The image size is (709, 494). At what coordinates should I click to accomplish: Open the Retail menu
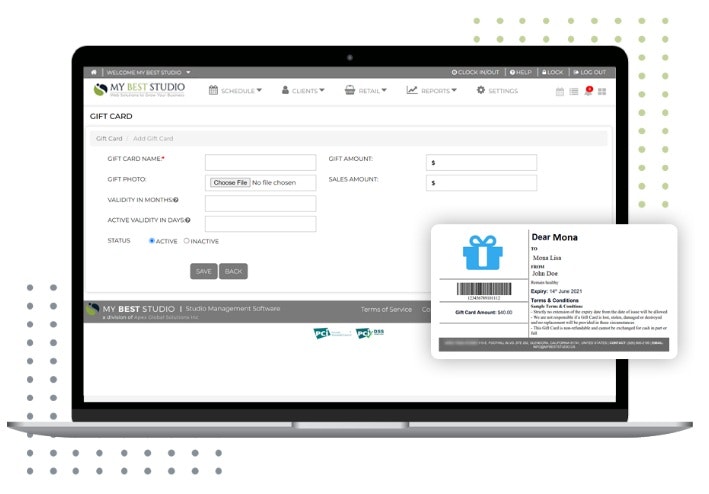tap(365, 90)
